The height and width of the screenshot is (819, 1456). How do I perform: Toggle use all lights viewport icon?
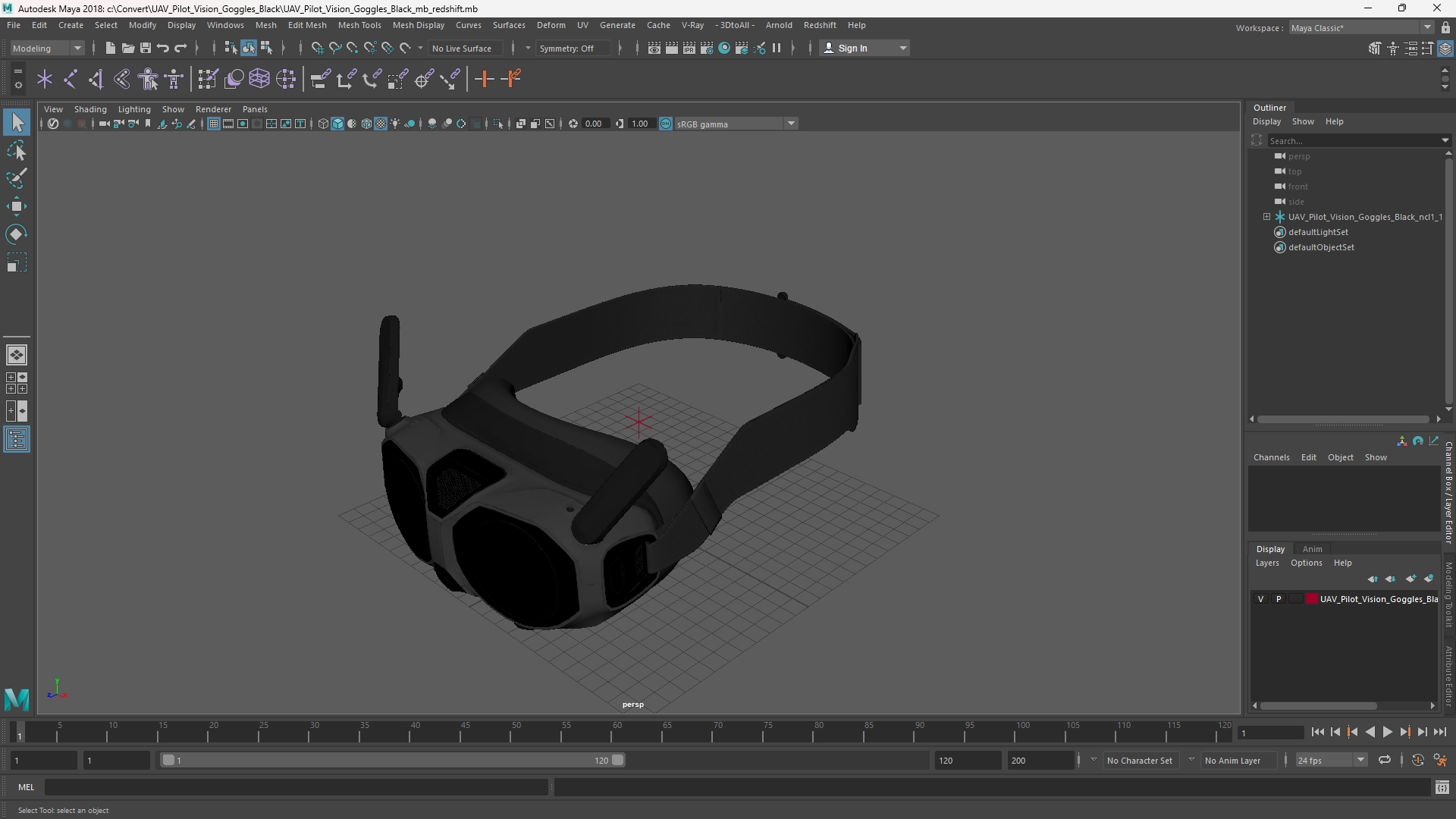(x=395, y=124)
